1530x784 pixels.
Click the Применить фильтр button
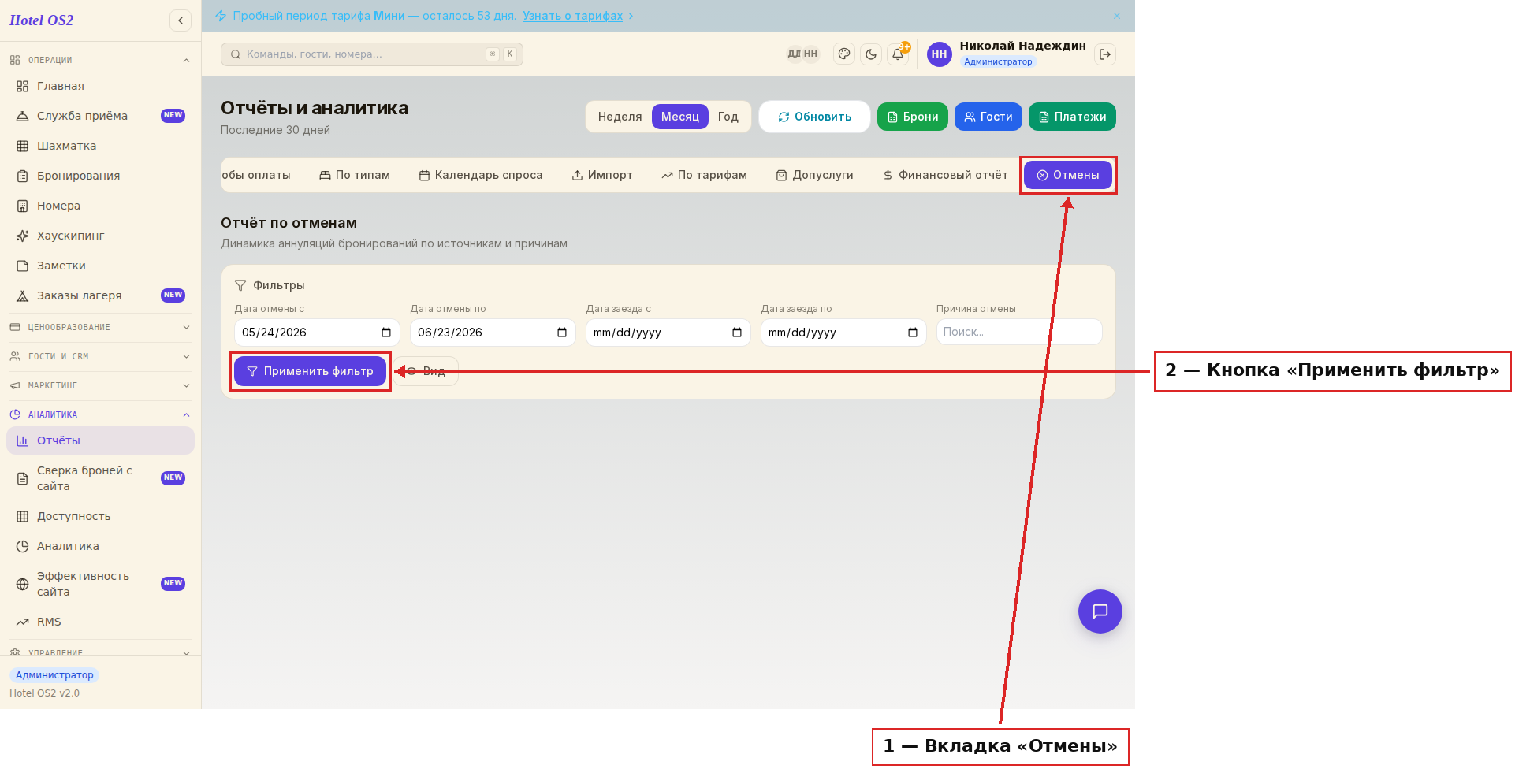pos(311,371)
